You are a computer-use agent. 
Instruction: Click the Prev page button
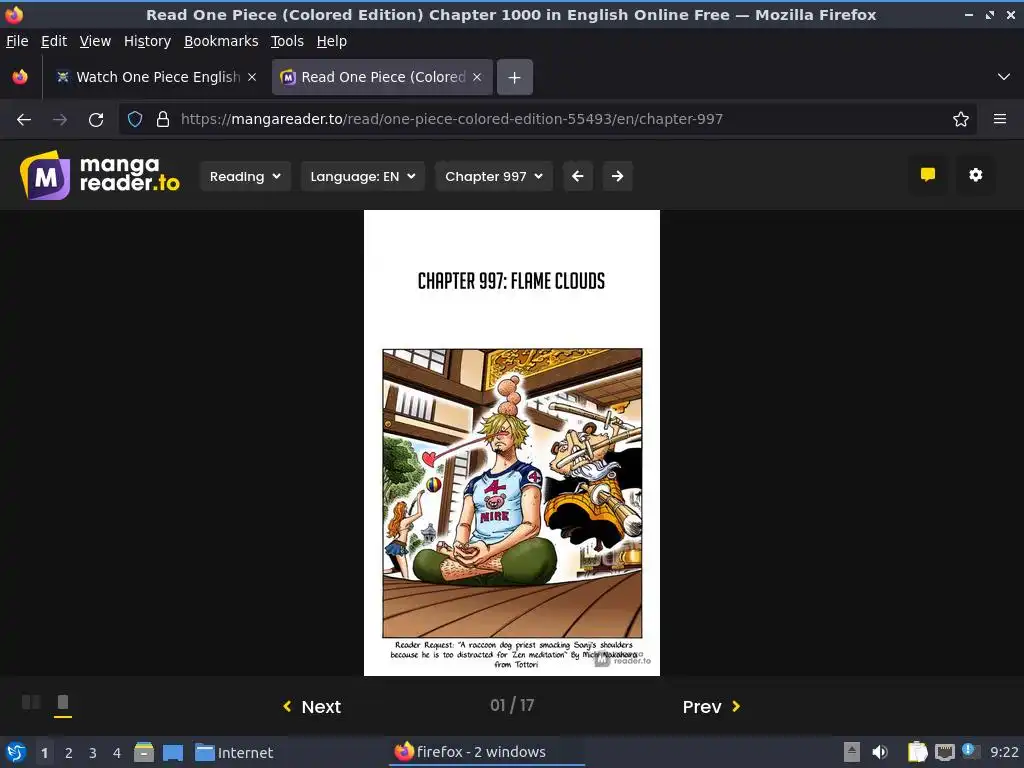tap(711, 707)
